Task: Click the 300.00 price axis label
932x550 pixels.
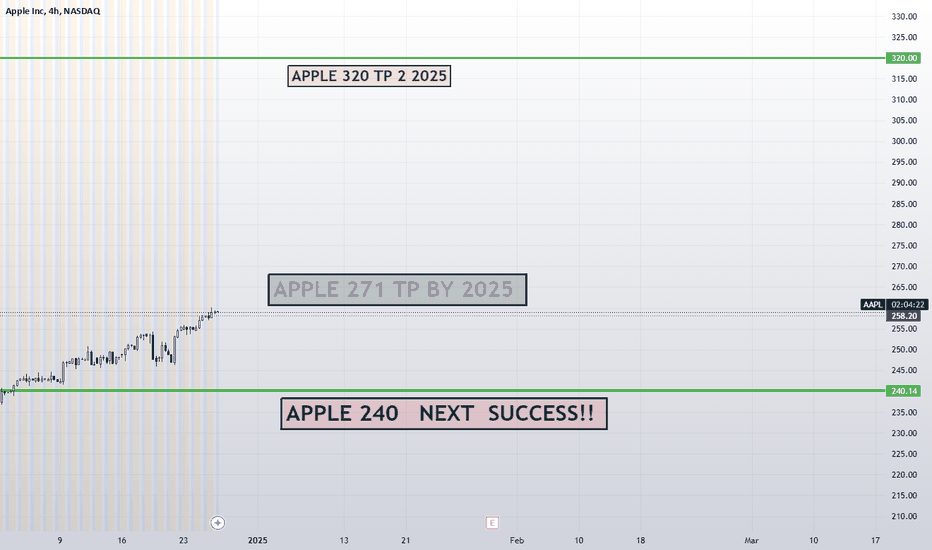Action: point(904,141)
